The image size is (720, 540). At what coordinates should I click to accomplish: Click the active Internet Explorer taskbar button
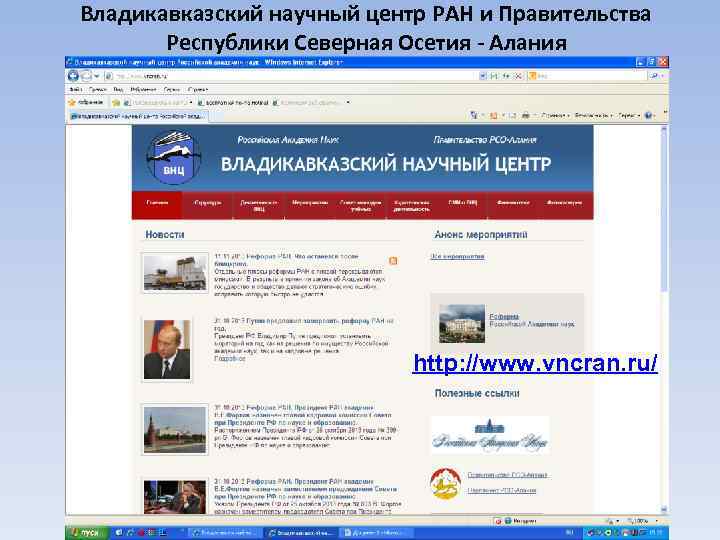(x=301, y=533)
